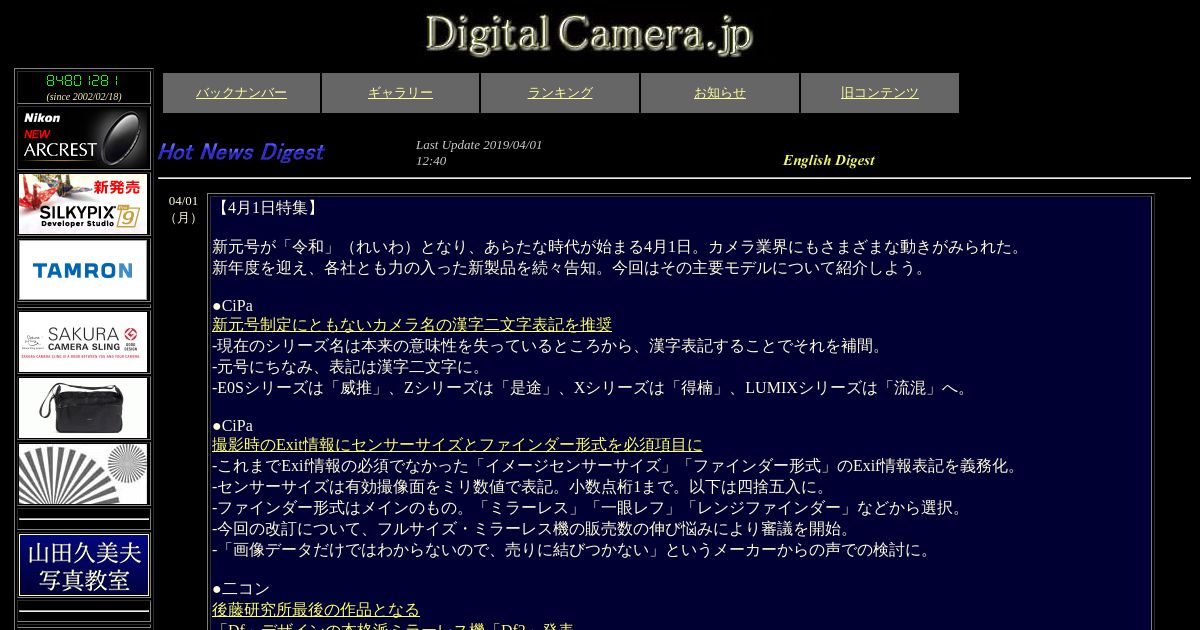Image resolution: width=1200 pixels, height=630 pixels.
Task: Click the line starting 新元号が「令和」
Action: (x=619, y=247)
